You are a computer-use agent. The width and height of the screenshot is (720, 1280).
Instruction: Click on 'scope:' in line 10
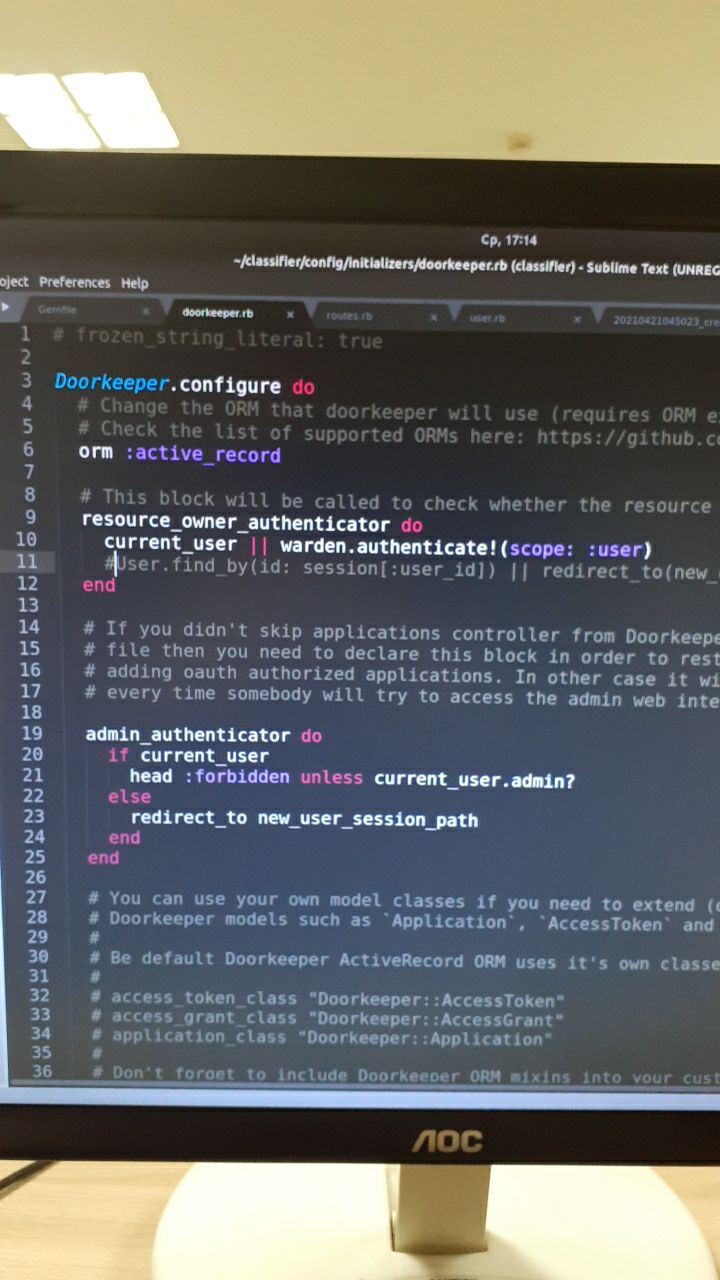(541, 549)
